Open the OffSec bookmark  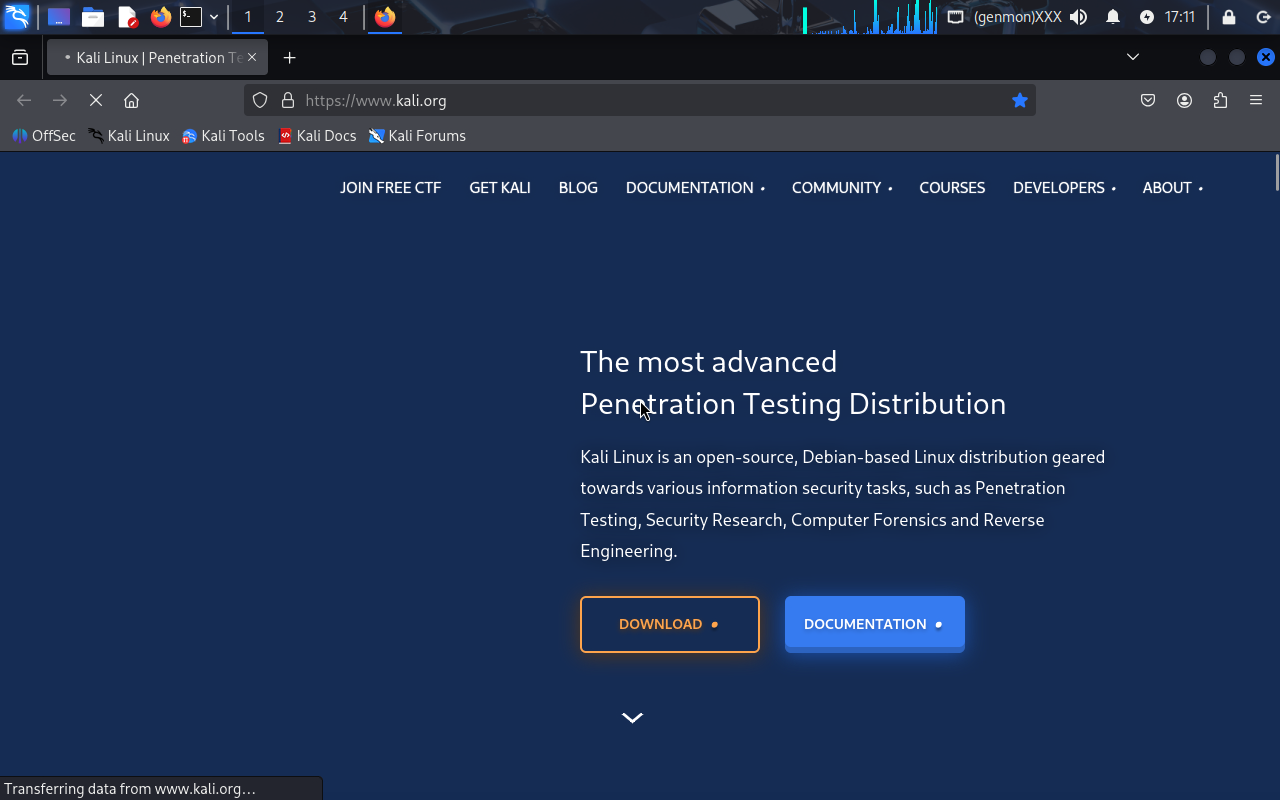[x=44, y=136]
